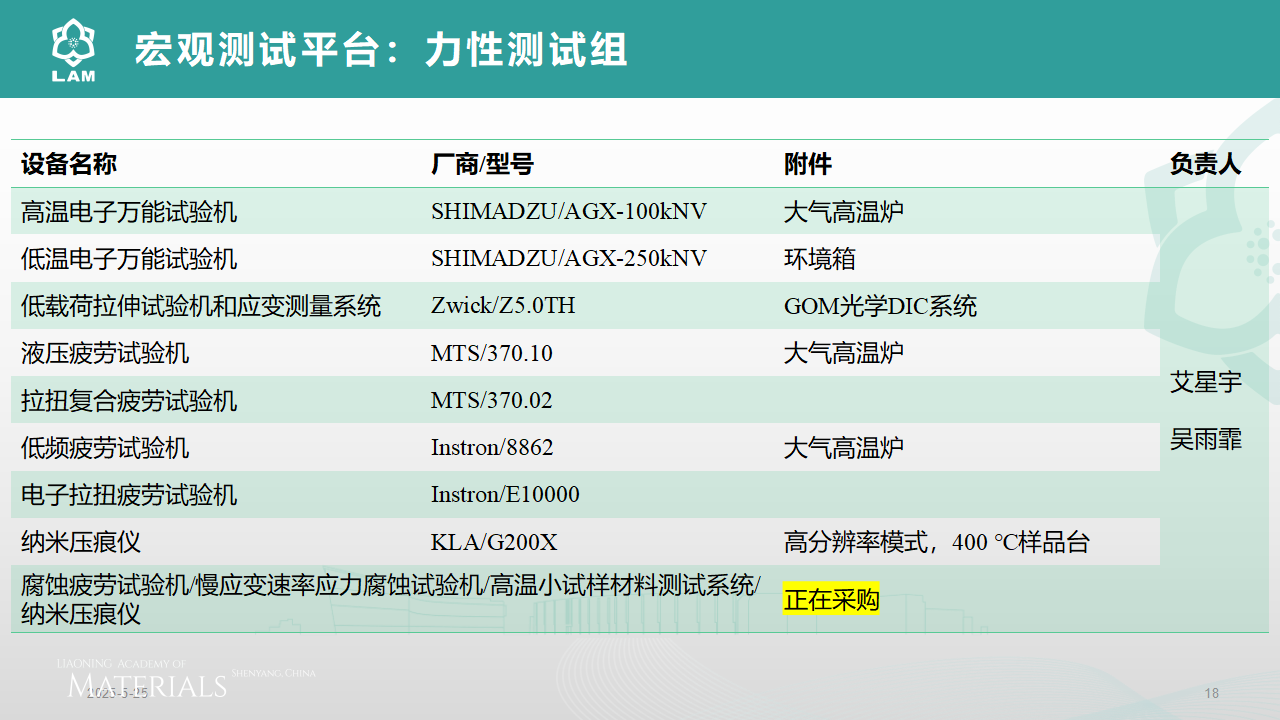Select the 液压疲劳试验机 cell

tap(105, 353)
